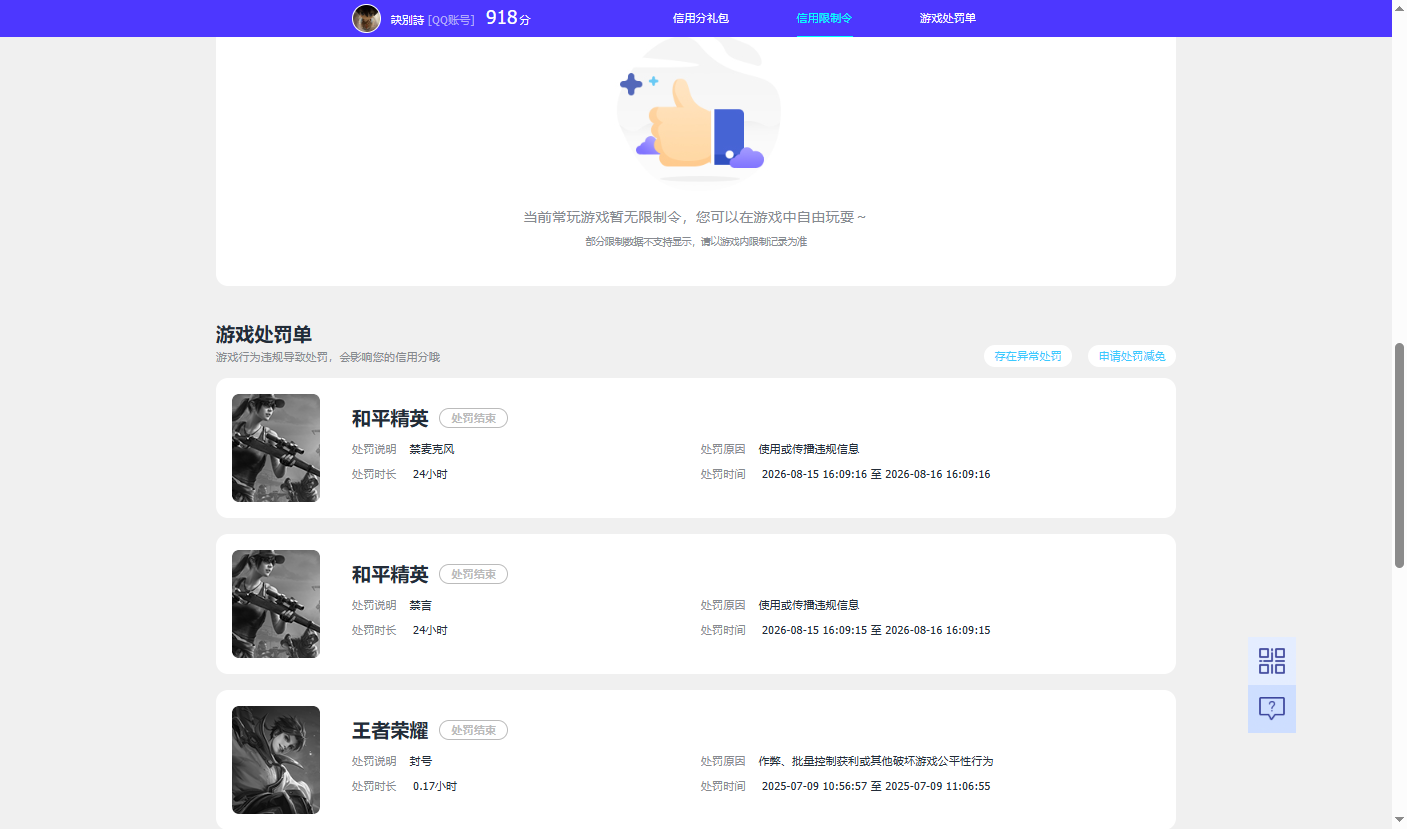1407x829 pixels.
Task: Click the 游戏处罚单 section heading
Action: pos(264,335)
